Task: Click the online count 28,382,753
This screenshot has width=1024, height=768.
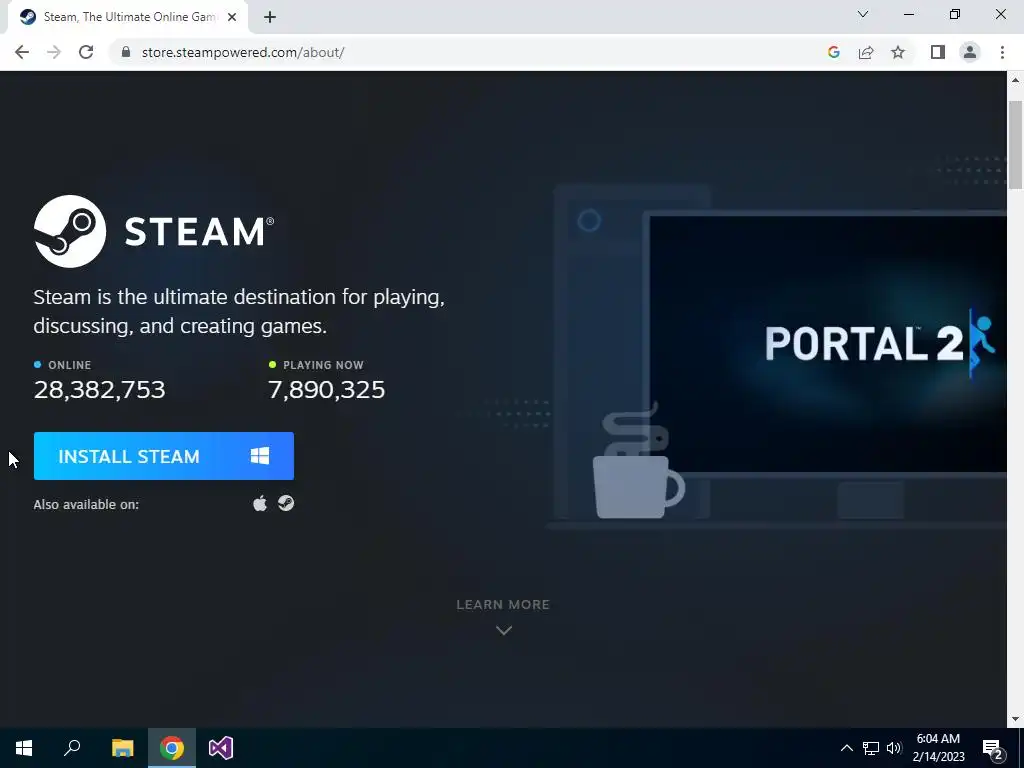Action: (x=99, y=390)
